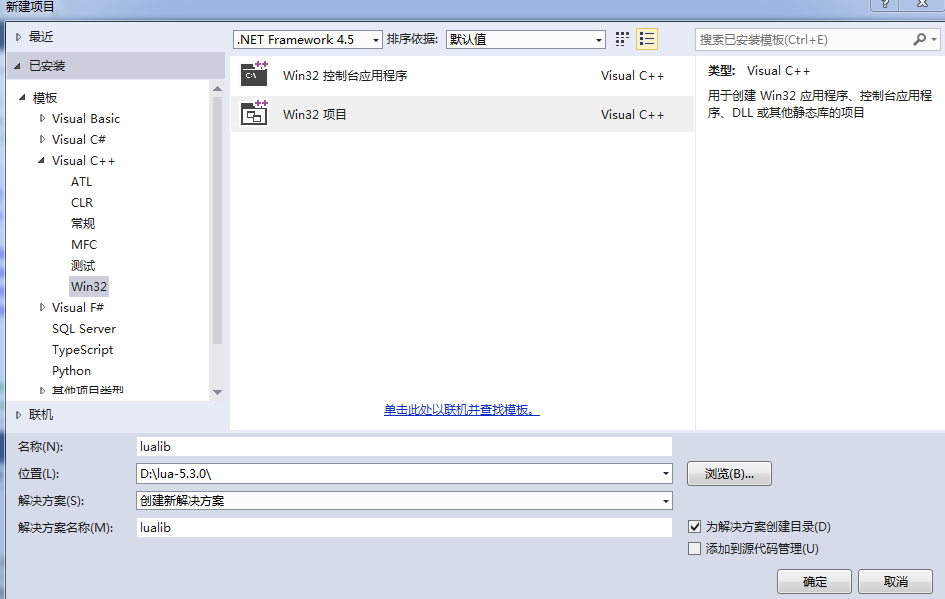
Task: Select MFC template category
Action: (x=84, y=245)
